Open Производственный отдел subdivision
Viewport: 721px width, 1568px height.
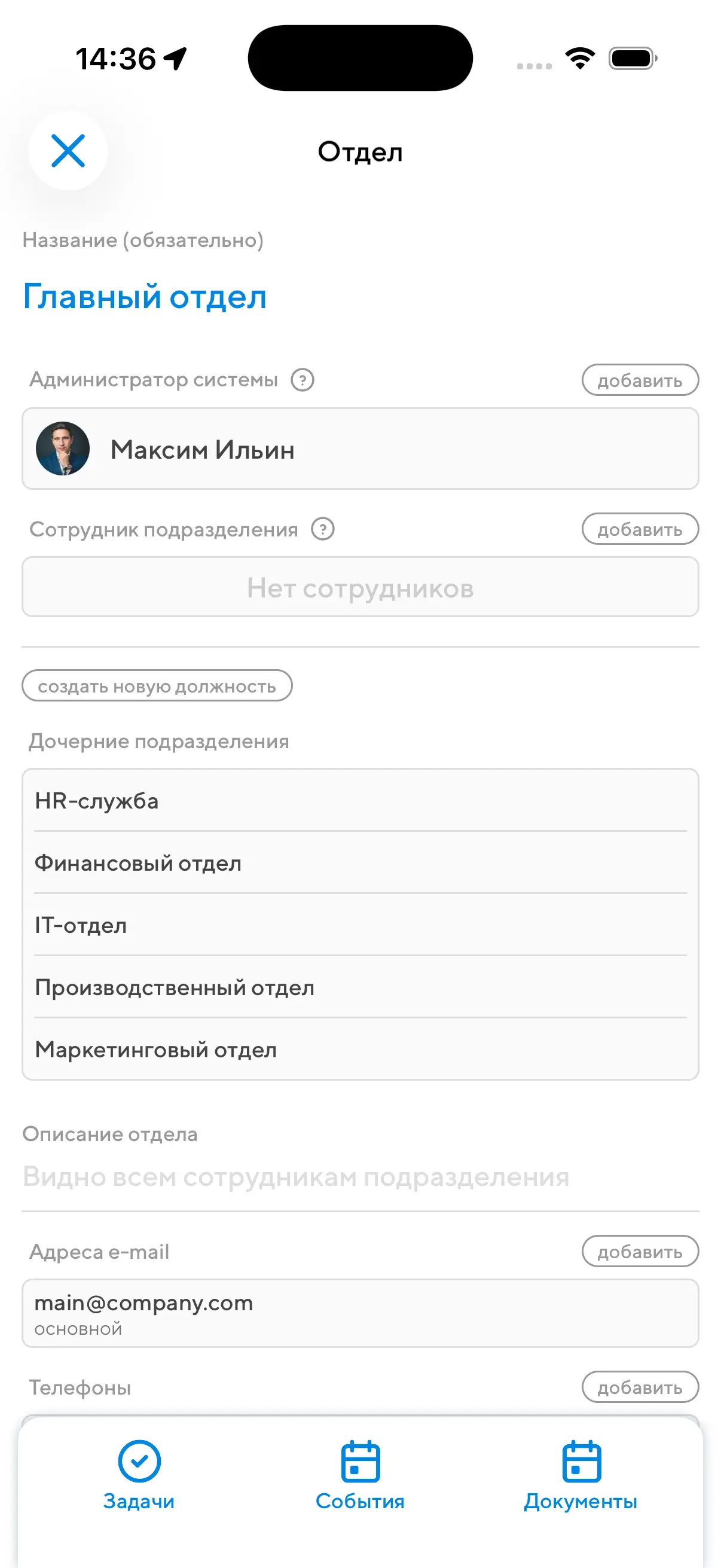360,987
